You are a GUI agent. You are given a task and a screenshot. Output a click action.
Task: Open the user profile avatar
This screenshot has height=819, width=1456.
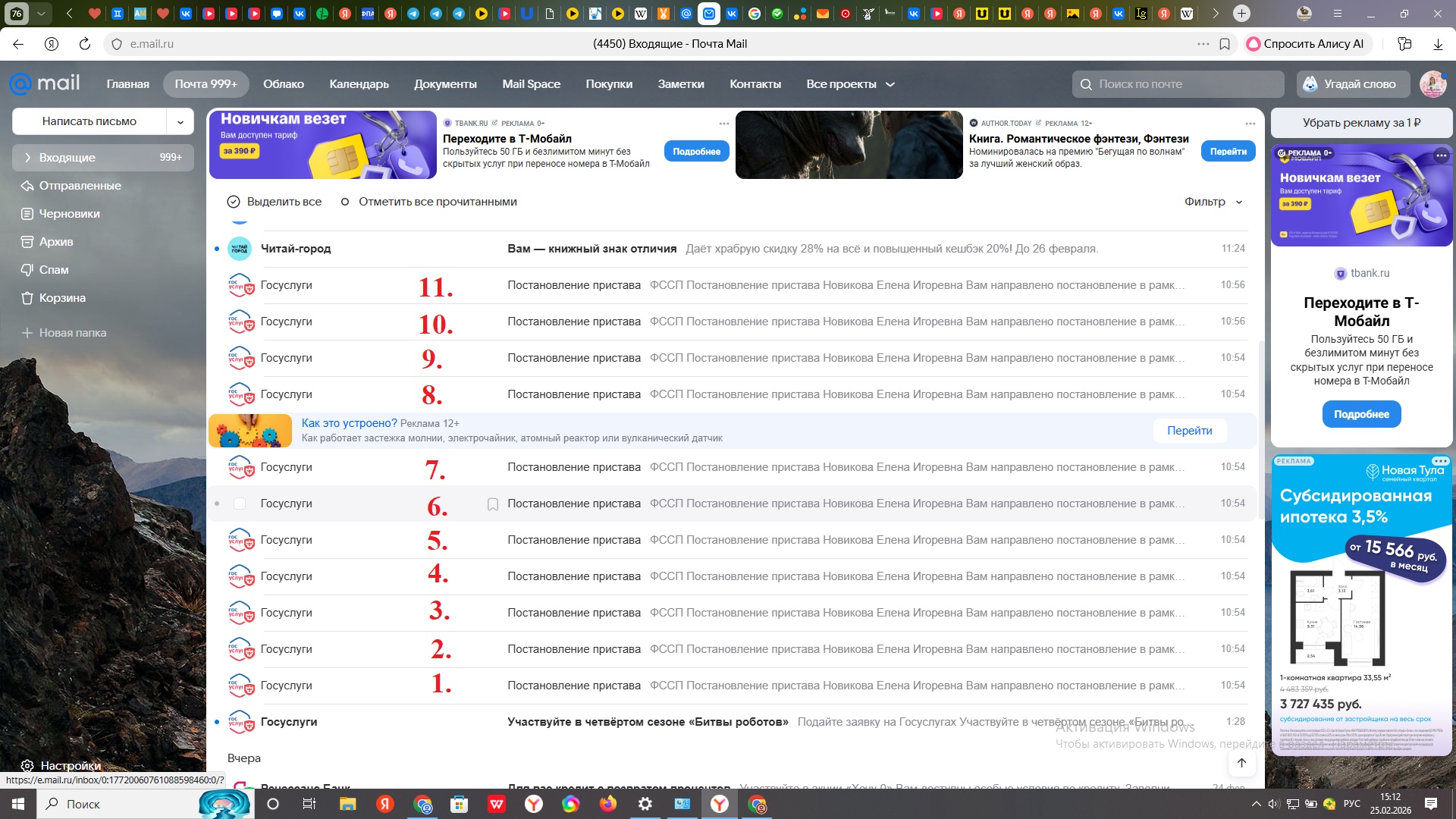coord(1432,84)
